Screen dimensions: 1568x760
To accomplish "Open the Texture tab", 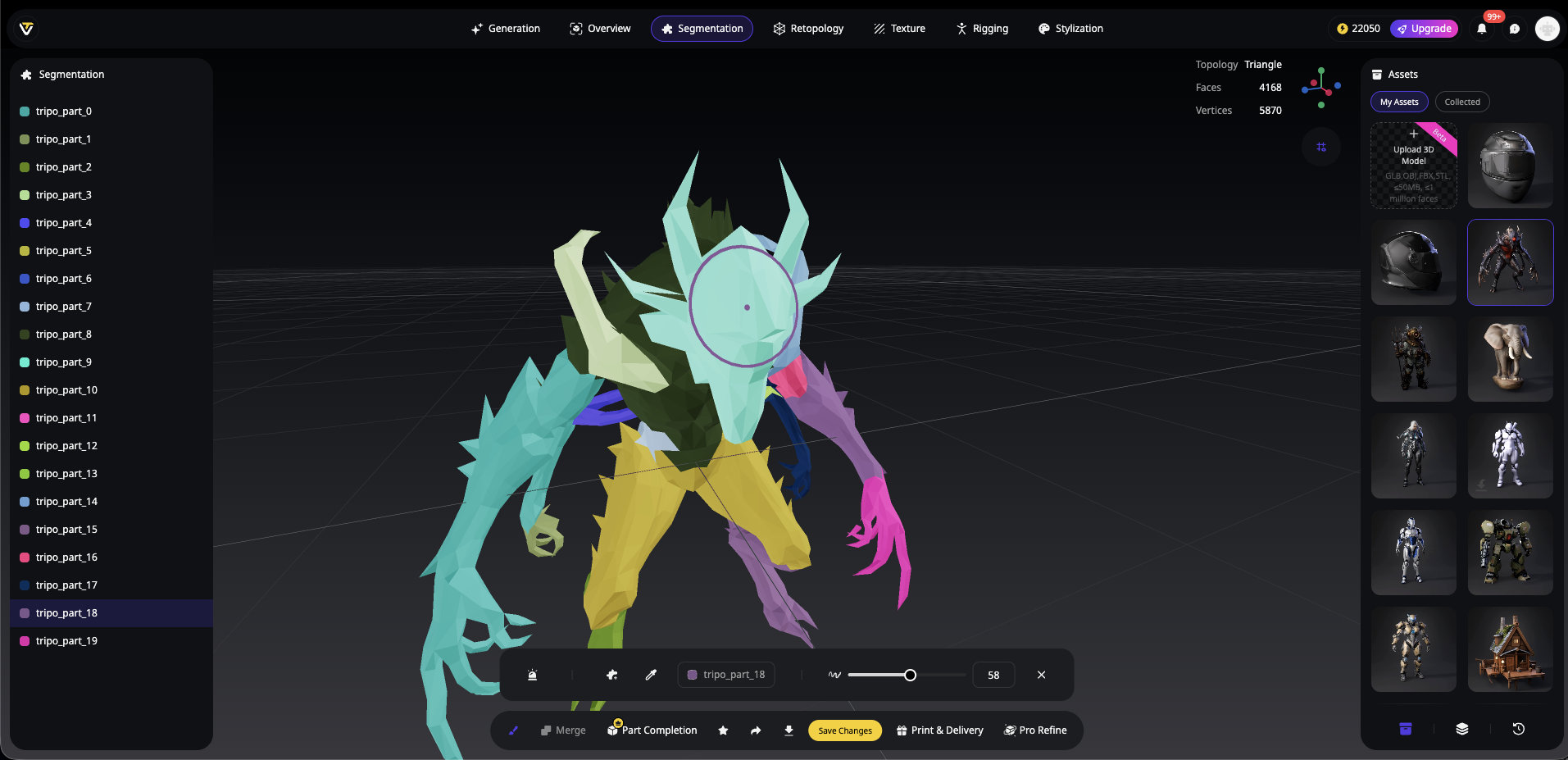I will coord(899,29).
